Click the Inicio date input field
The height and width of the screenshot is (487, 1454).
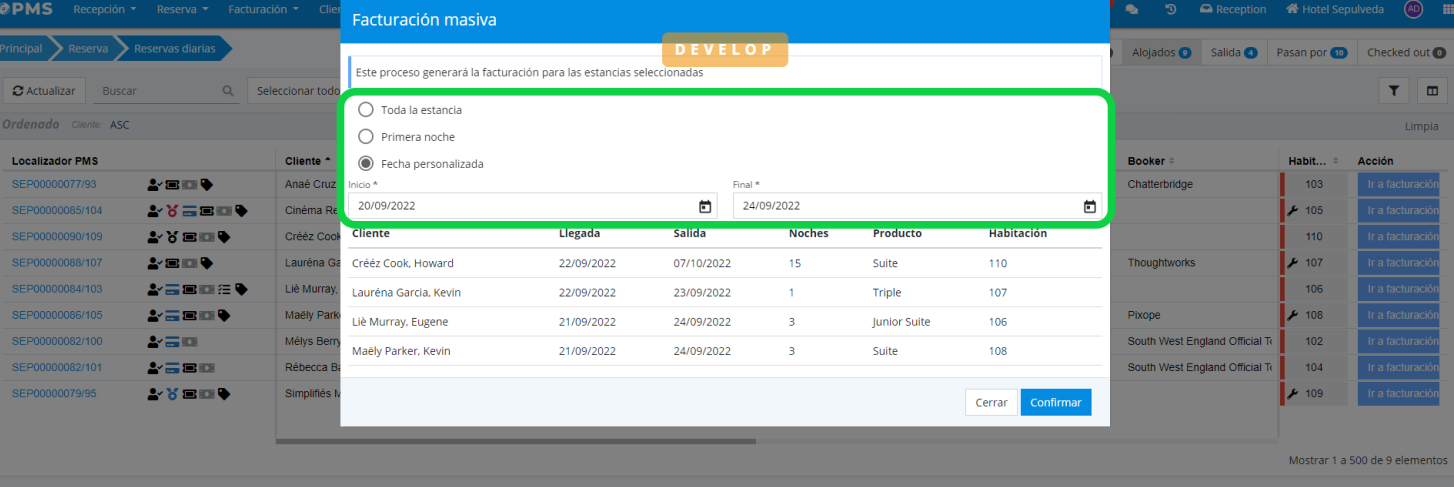[520, 206]
